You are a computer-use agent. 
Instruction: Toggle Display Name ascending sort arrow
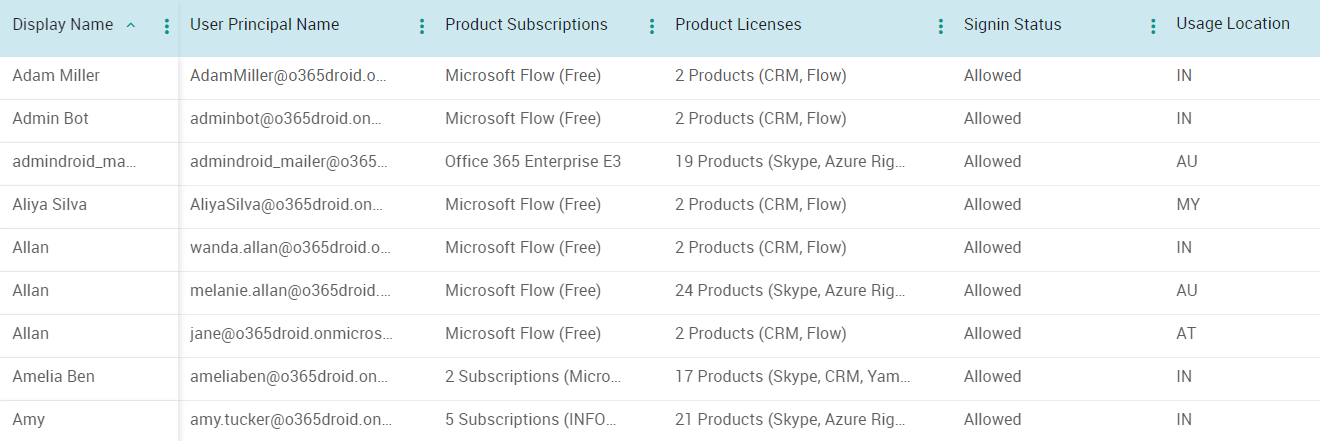pyautogui.click(x=131, y=26)
